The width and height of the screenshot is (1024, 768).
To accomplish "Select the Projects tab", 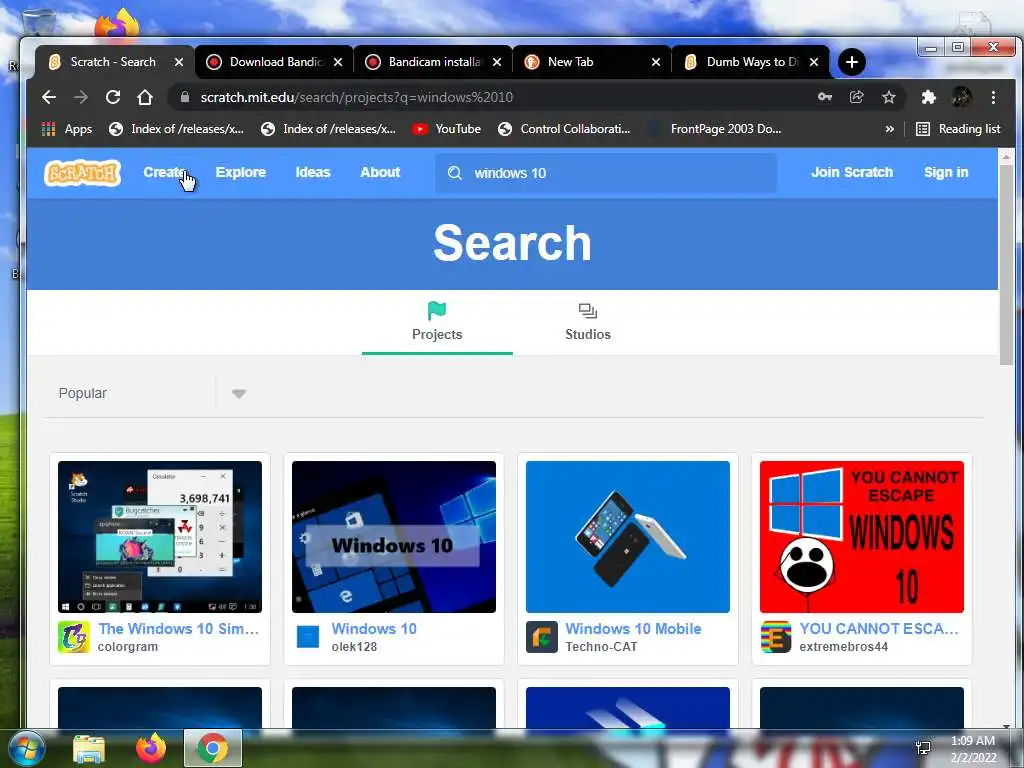I will point(437,322).
